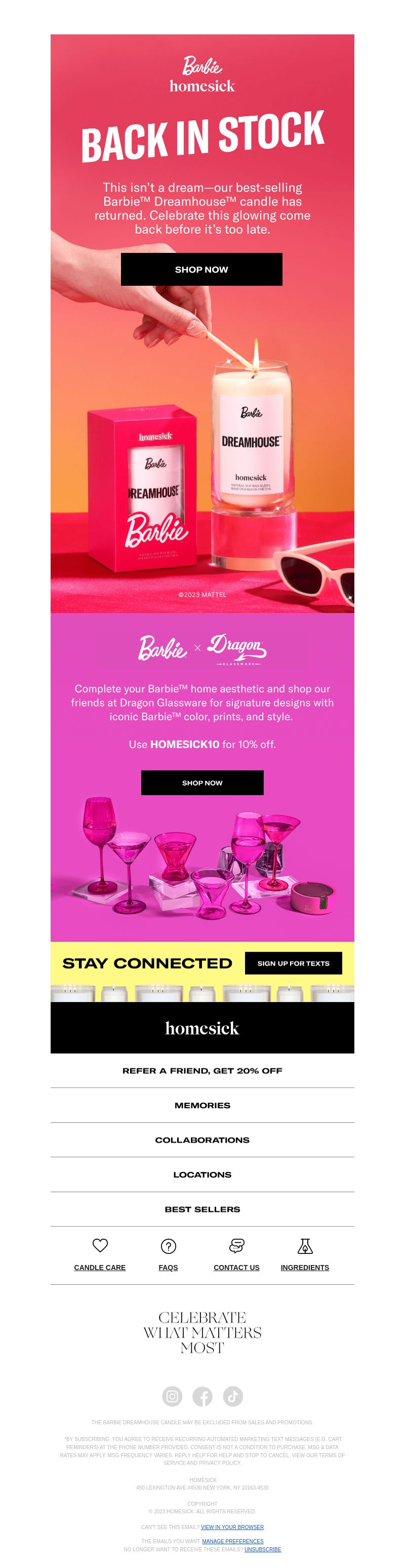405x1568 pixels.
Task: Open Refer a Friend, Get 20% Off
Action: pos(202,1071)
